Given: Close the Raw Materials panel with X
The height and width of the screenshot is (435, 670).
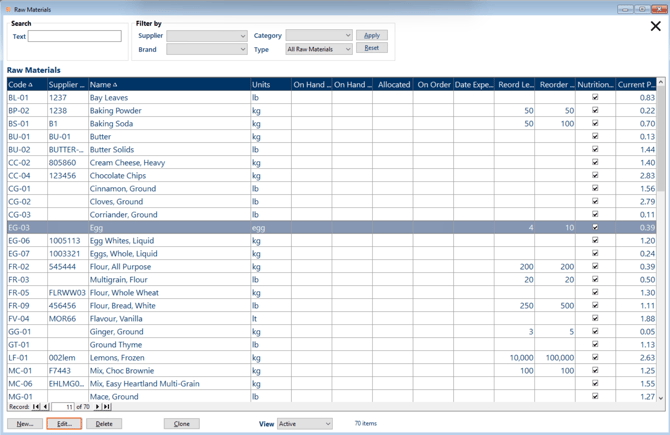Looking at the screenshot, I should (x=655, y=27).
